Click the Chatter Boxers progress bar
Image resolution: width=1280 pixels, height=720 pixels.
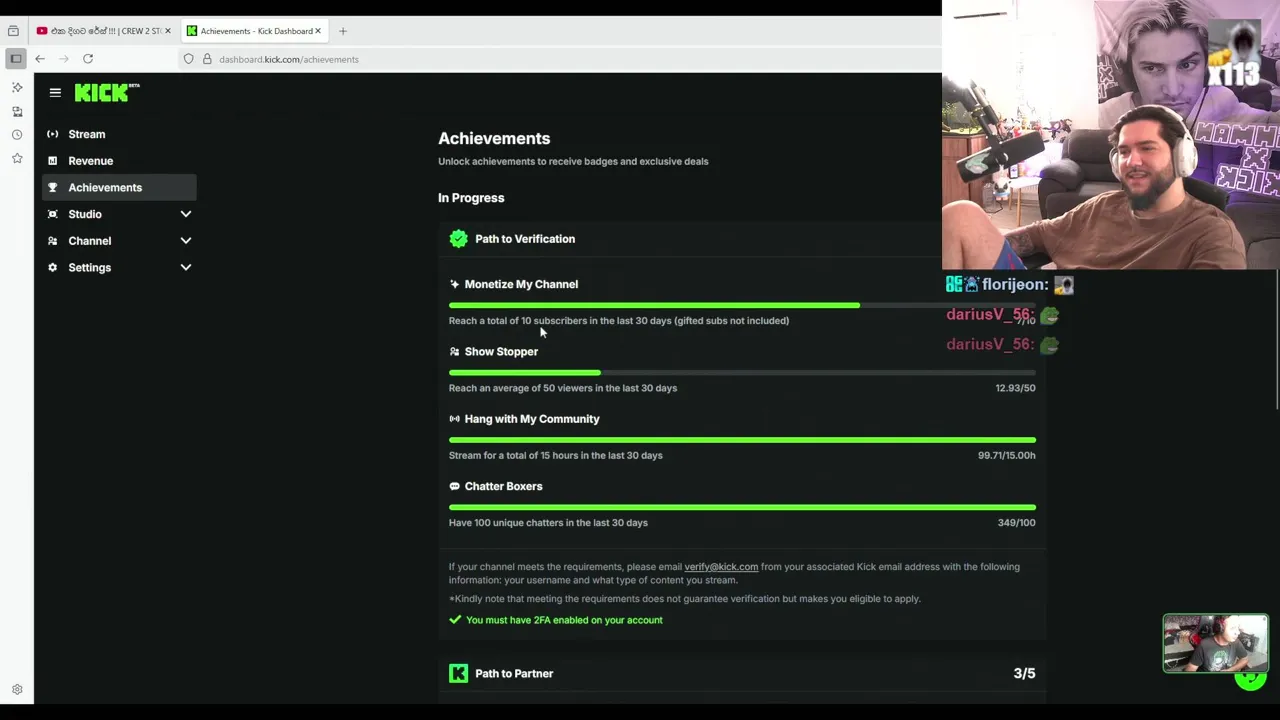coord(742,507)
